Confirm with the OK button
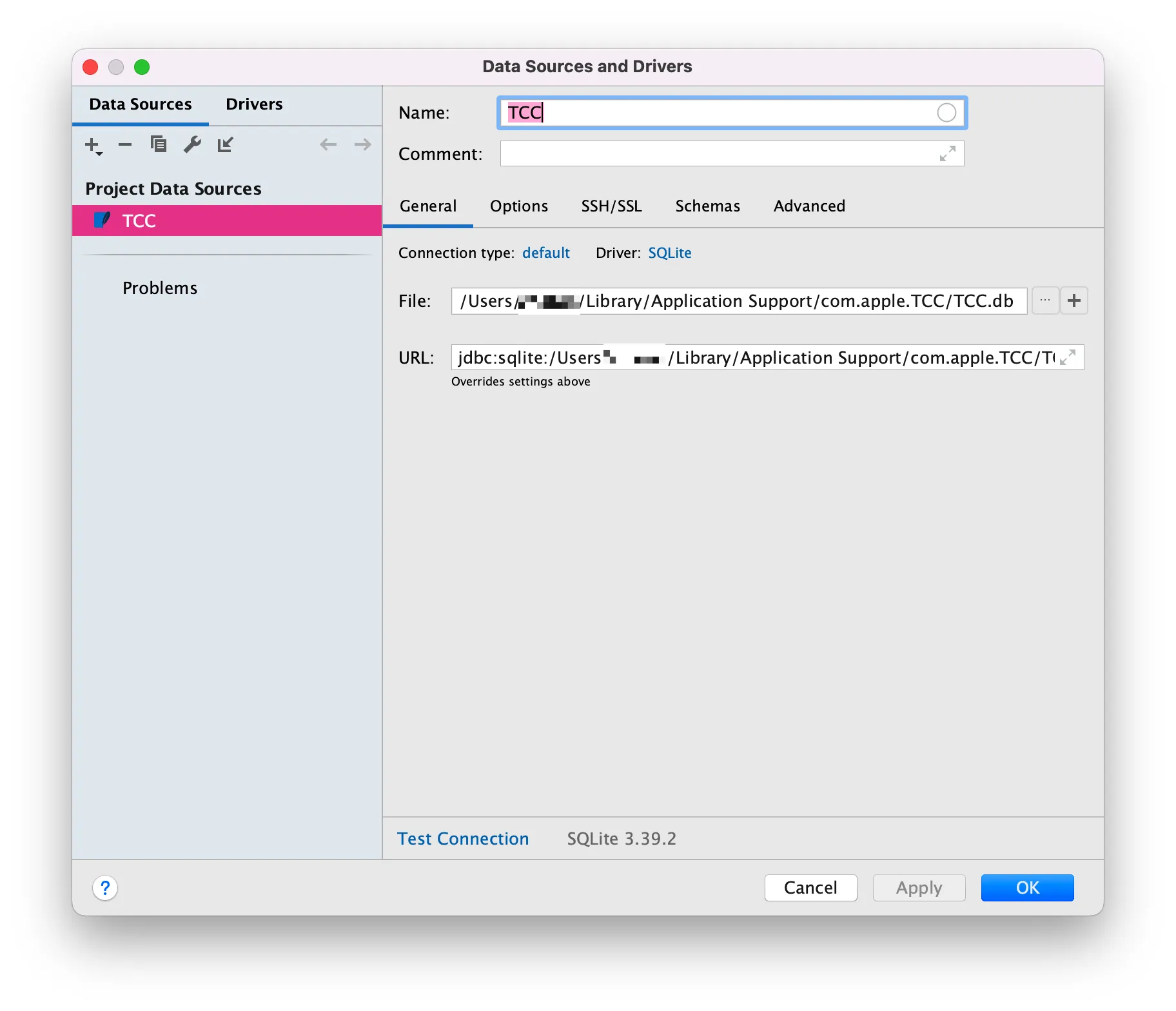 click(1027, 888)
